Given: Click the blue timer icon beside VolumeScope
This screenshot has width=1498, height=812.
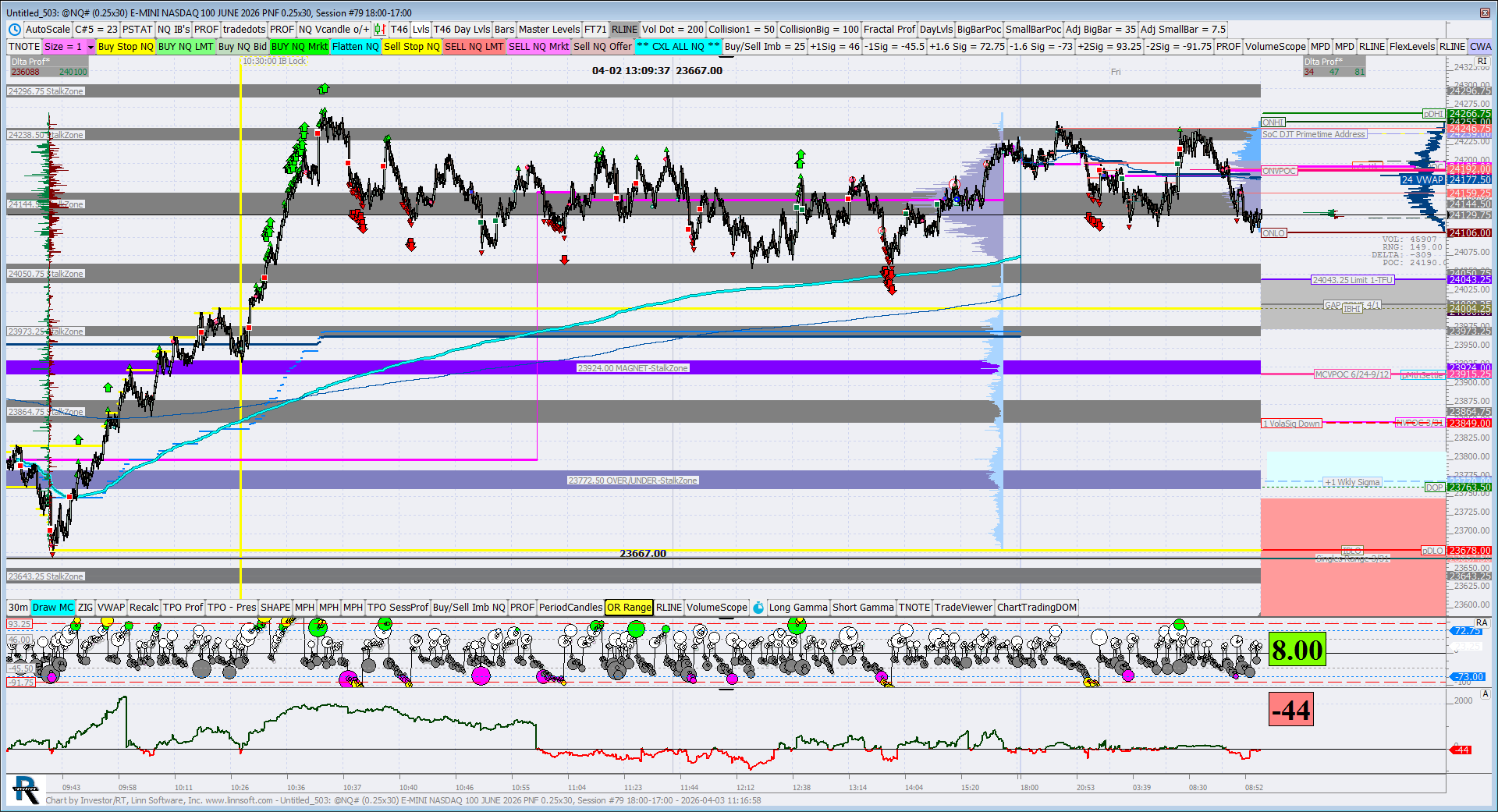Looking at the screenshot, I should coord(758,608).
